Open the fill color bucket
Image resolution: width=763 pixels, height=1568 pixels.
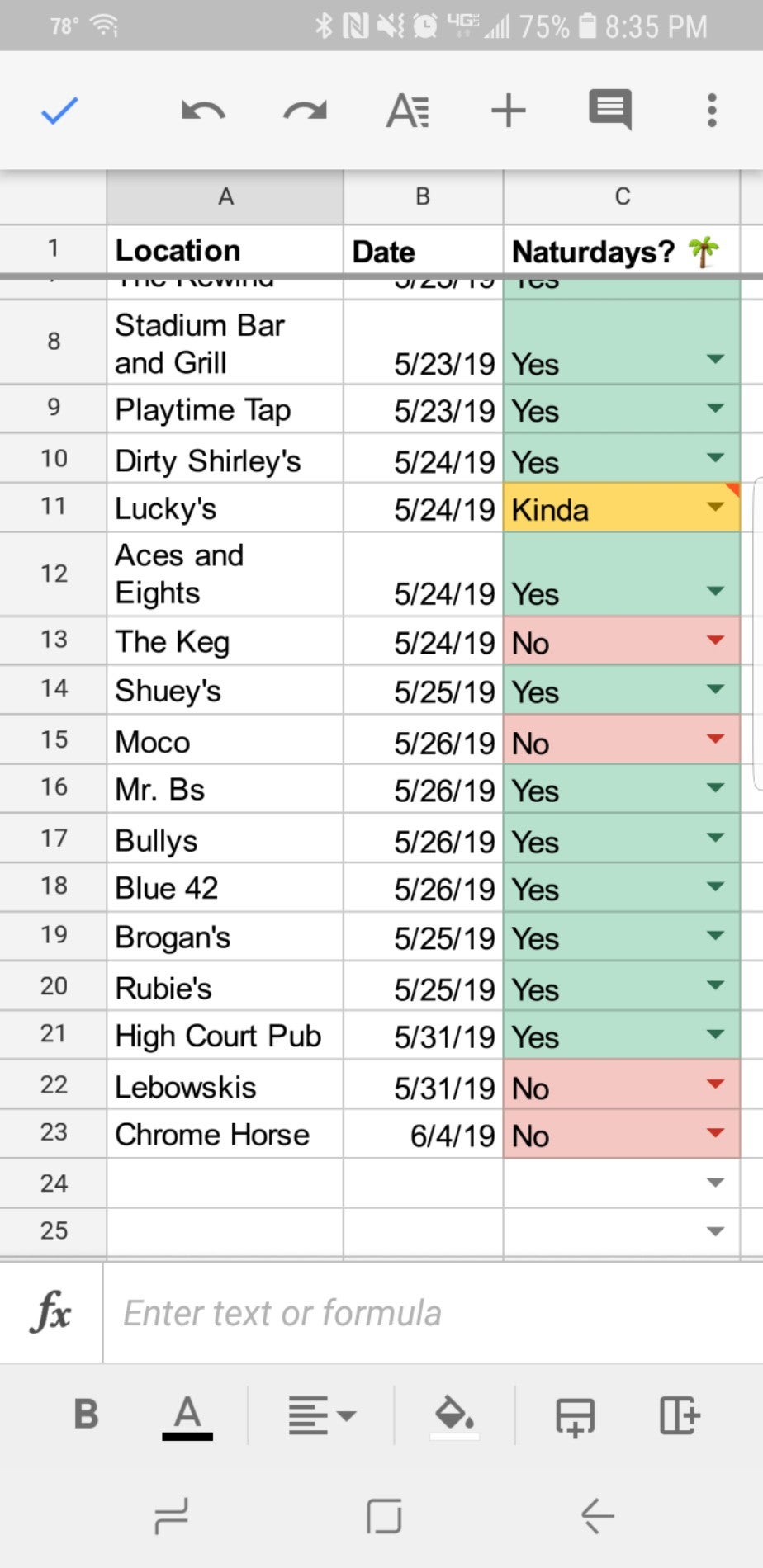[454, 1415]
